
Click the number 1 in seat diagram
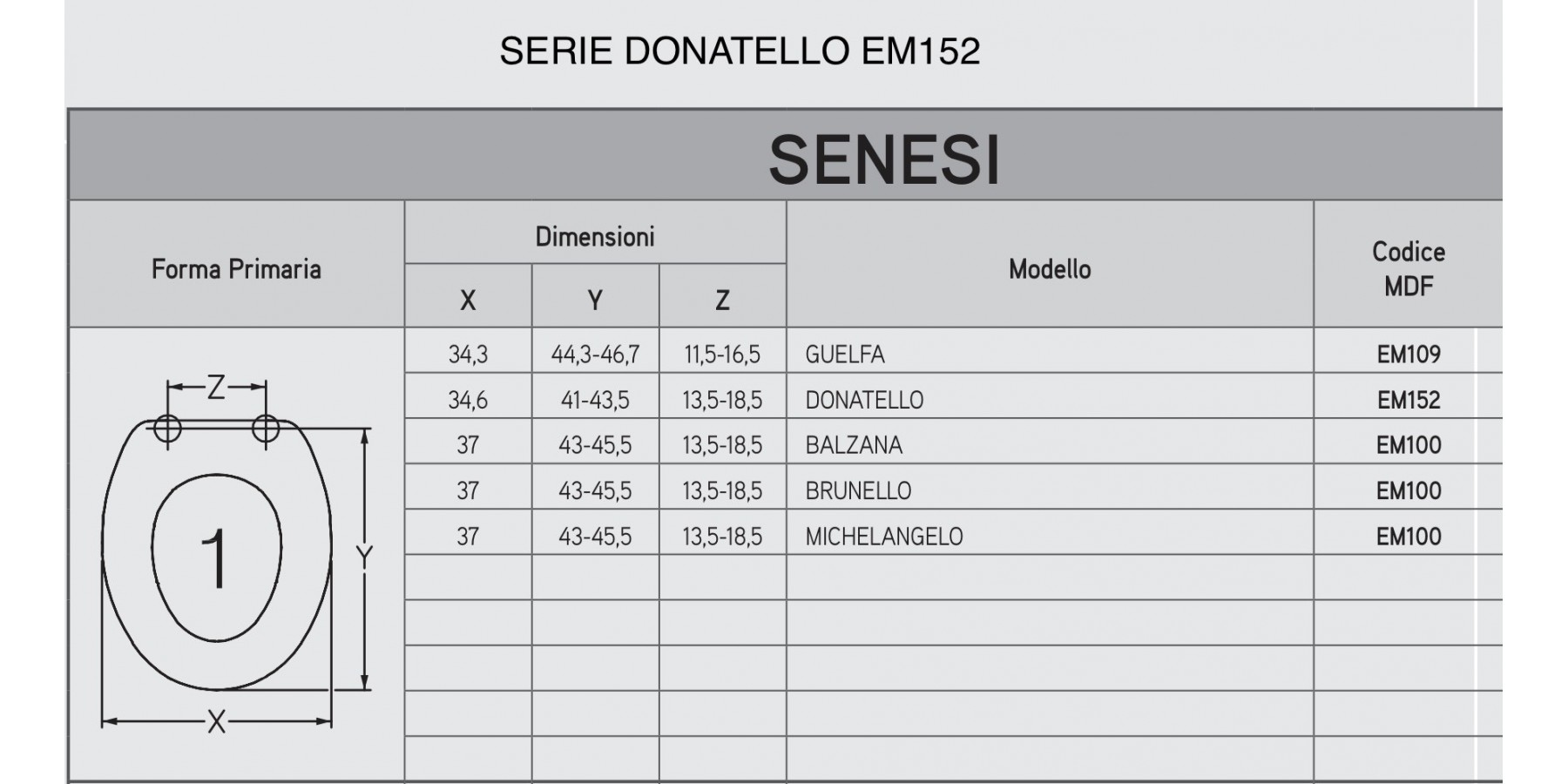[x=214, y=559]
